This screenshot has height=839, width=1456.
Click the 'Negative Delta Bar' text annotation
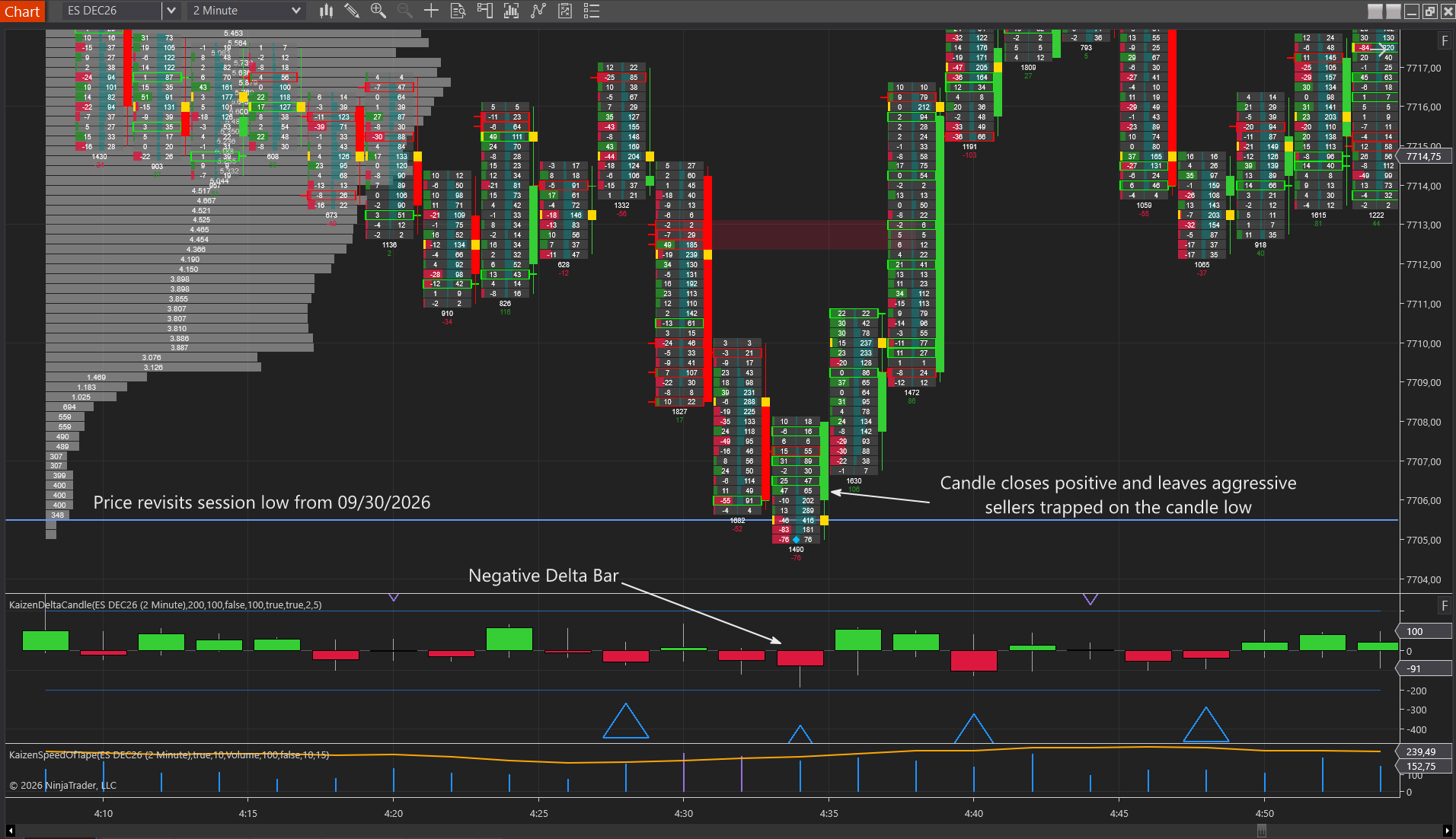(543, 576)
